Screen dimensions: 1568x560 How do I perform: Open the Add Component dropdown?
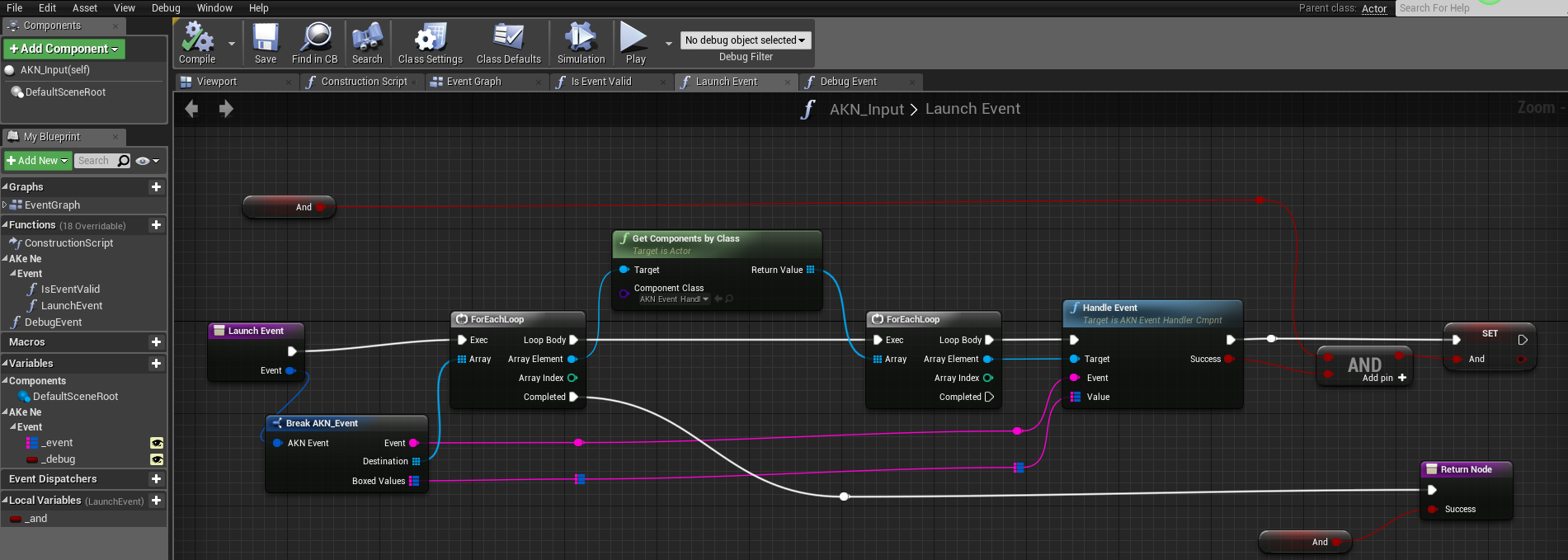click(64, 49)
